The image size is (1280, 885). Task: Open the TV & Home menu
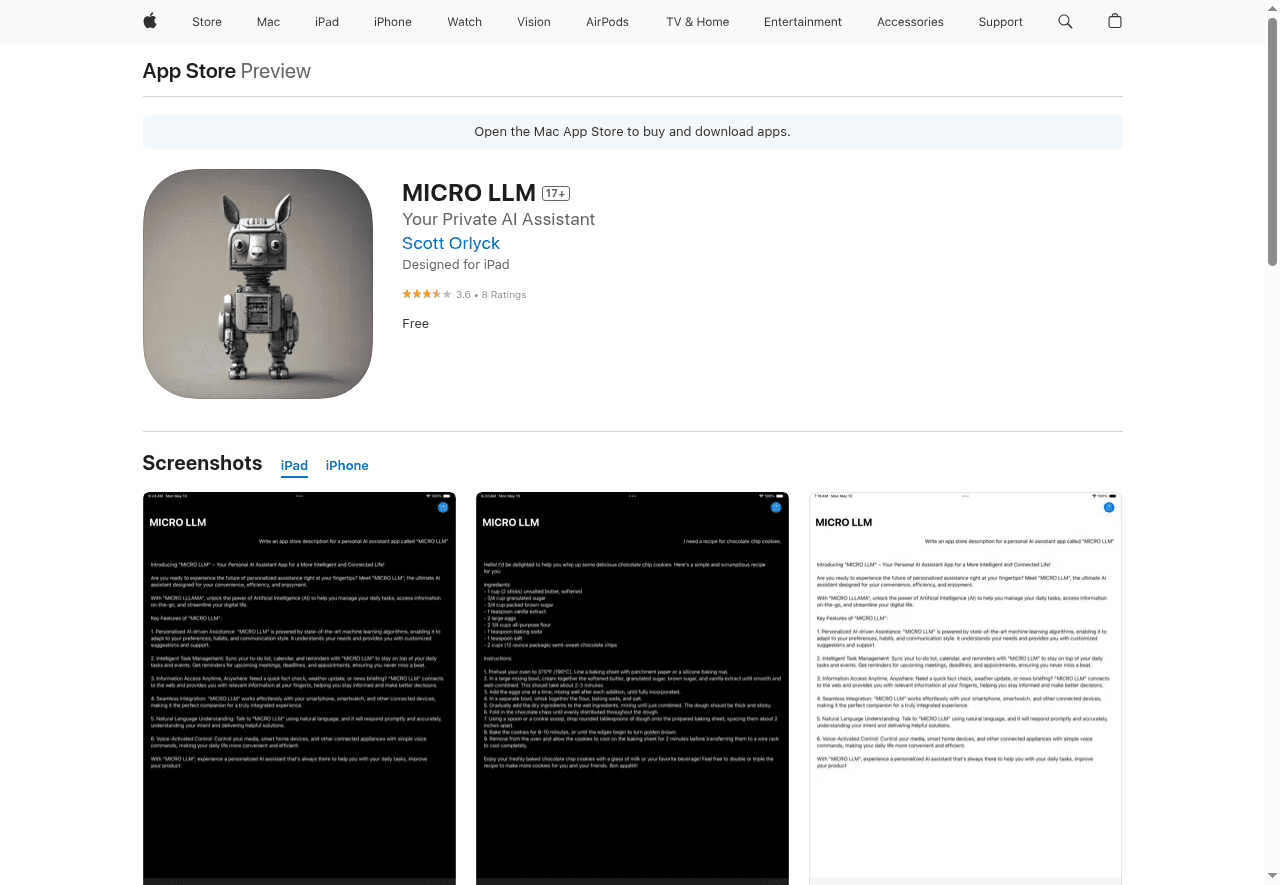click(x=697, y=22)
